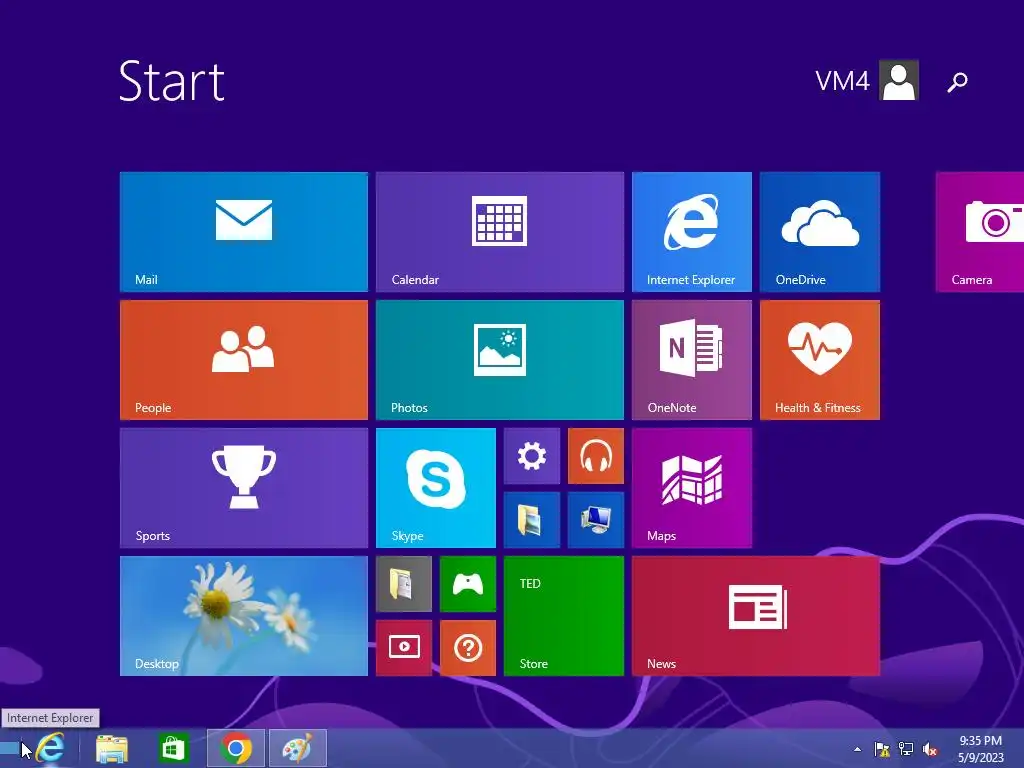1024x768 pixels.
Task: Open the clock showing 9:35 PM
Action: coord(980,749)
